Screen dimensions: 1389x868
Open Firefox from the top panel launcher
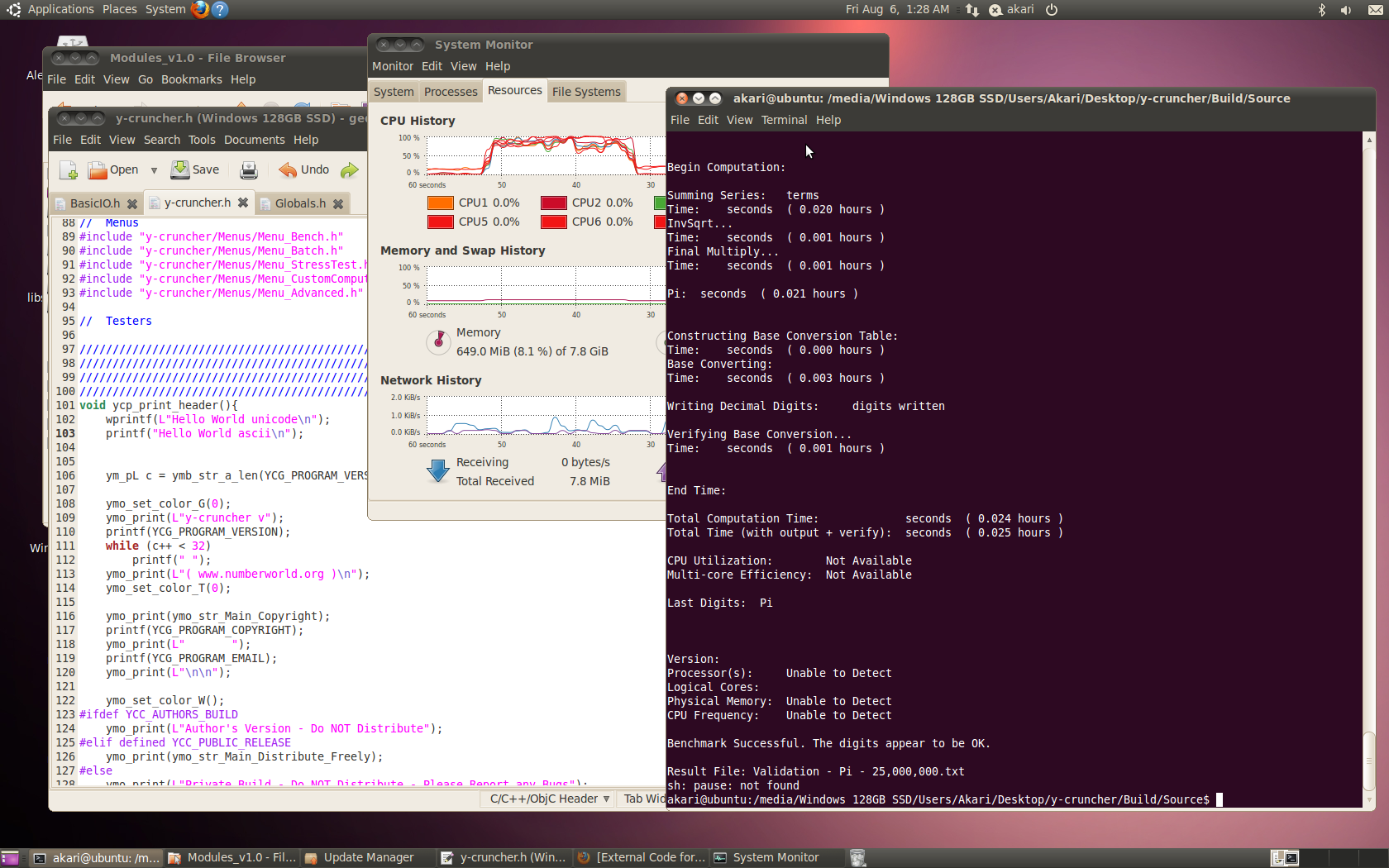[200, 9]
